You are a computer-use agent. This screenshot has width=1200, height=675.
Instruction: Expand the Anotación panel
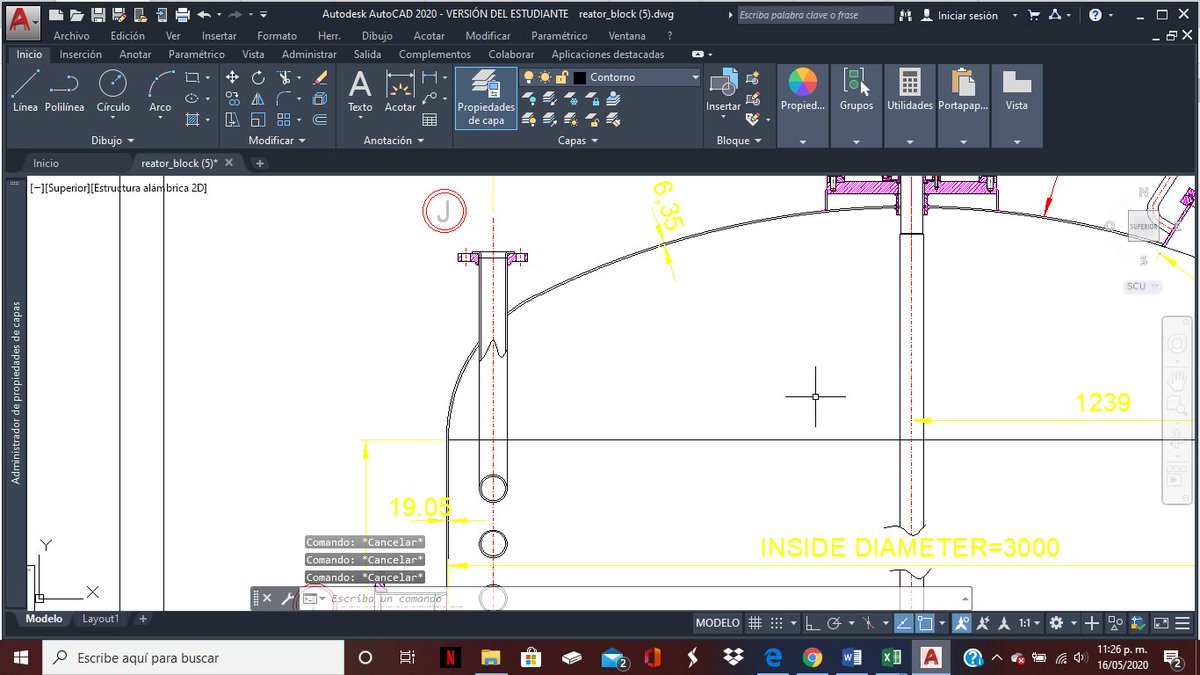[393, 141]
